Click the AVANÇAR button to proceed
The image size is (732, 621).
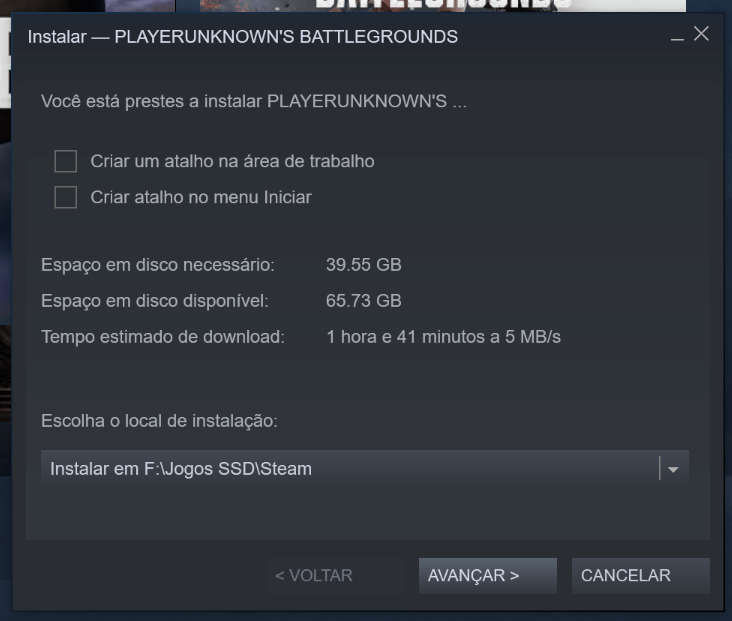pos(487,576)
